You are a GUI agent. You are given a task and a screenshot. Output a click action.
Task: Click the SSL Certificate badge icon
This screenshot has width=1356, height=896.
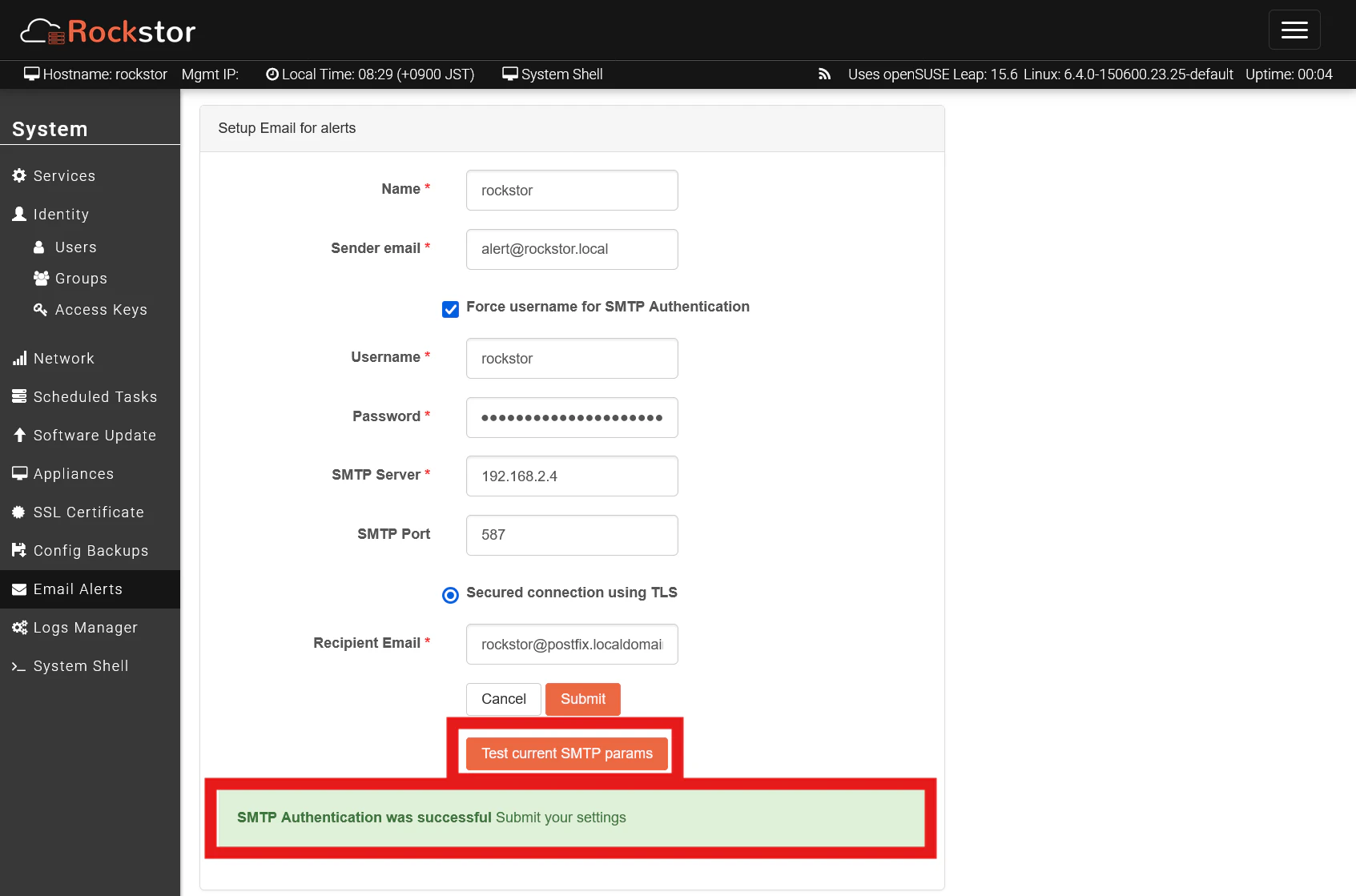19,512
